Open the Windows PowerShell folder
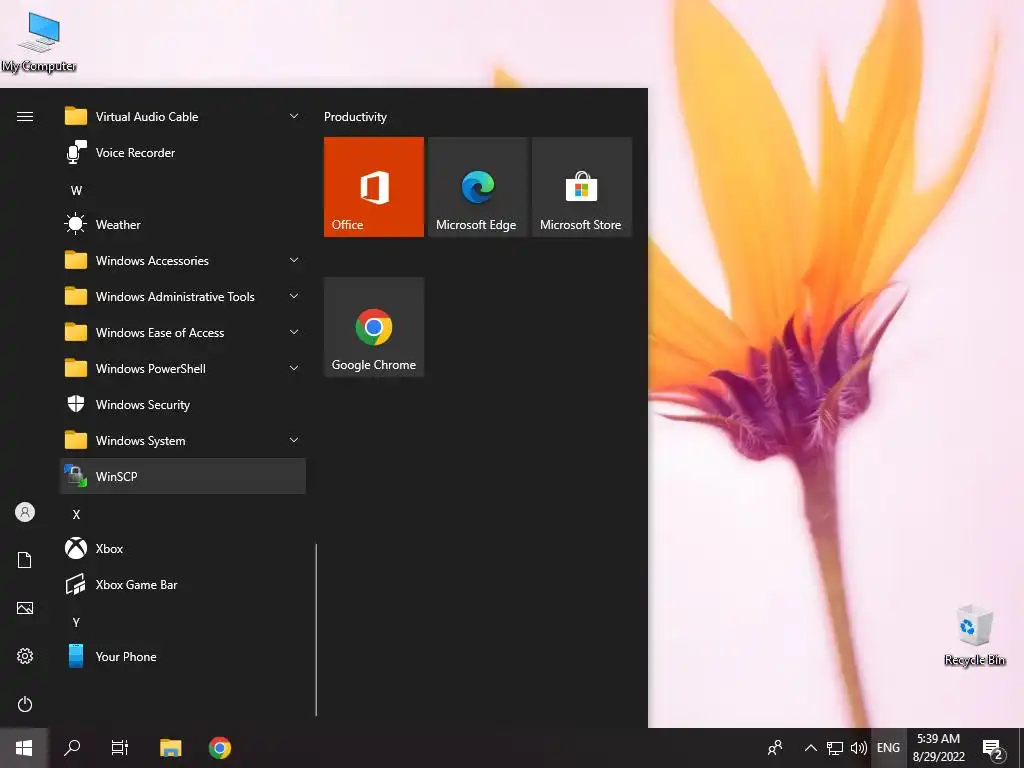This screenshot has height=768, width=1024. click(x=183, y=368)
